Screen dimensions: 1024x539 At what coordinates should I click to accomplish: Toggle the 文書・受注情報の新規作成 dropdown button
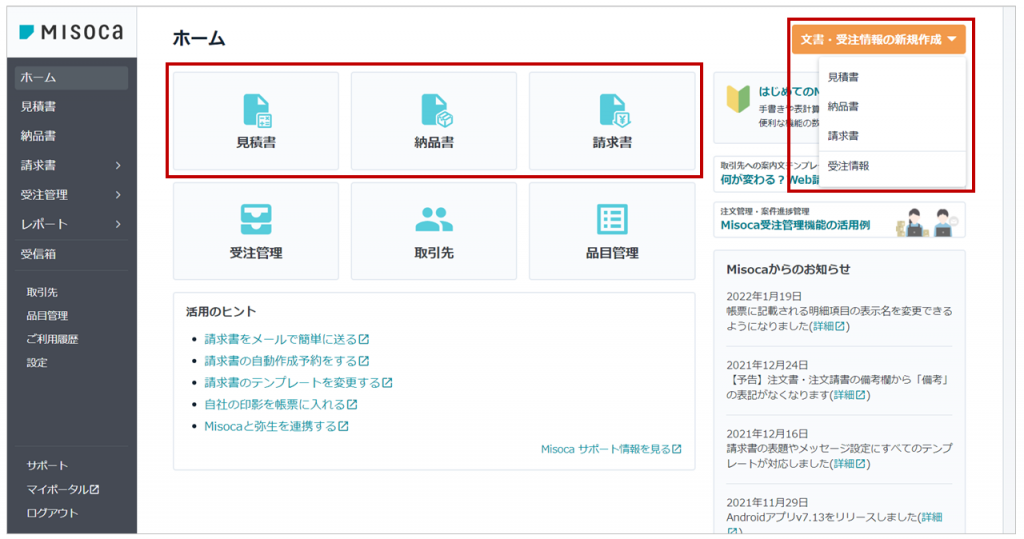[x=878, y=40]
